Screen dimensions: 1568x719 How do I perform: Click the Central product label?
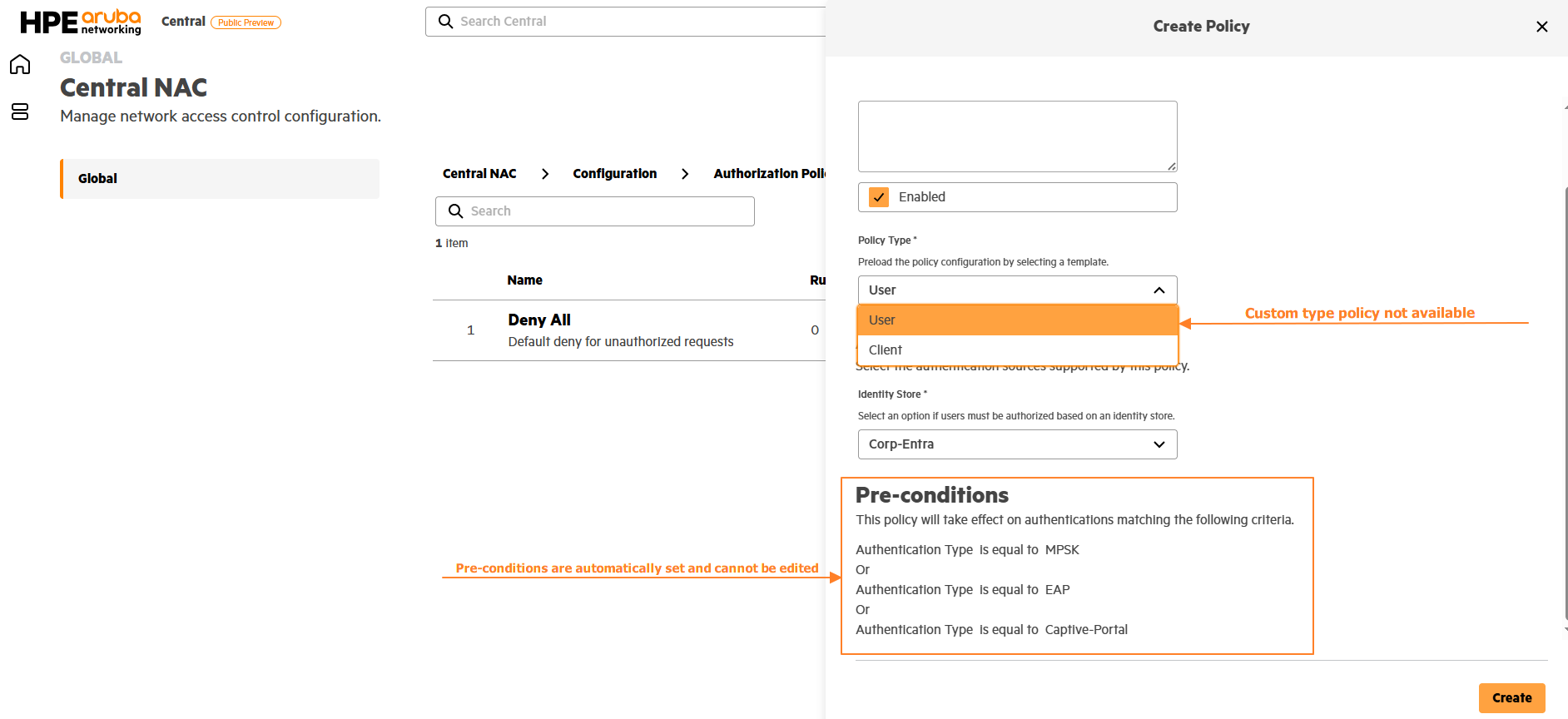(183, 22)
